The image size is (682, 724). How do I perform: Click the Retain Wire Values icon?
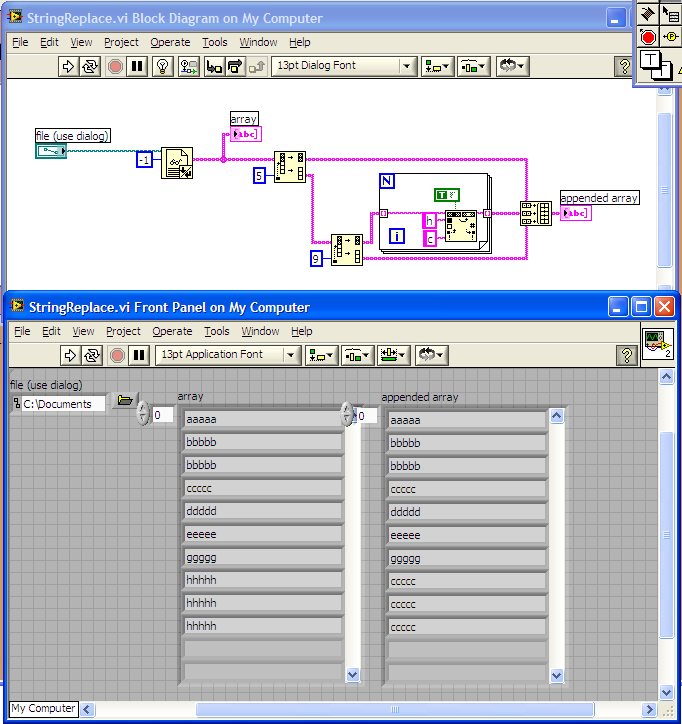click(189, 66)
